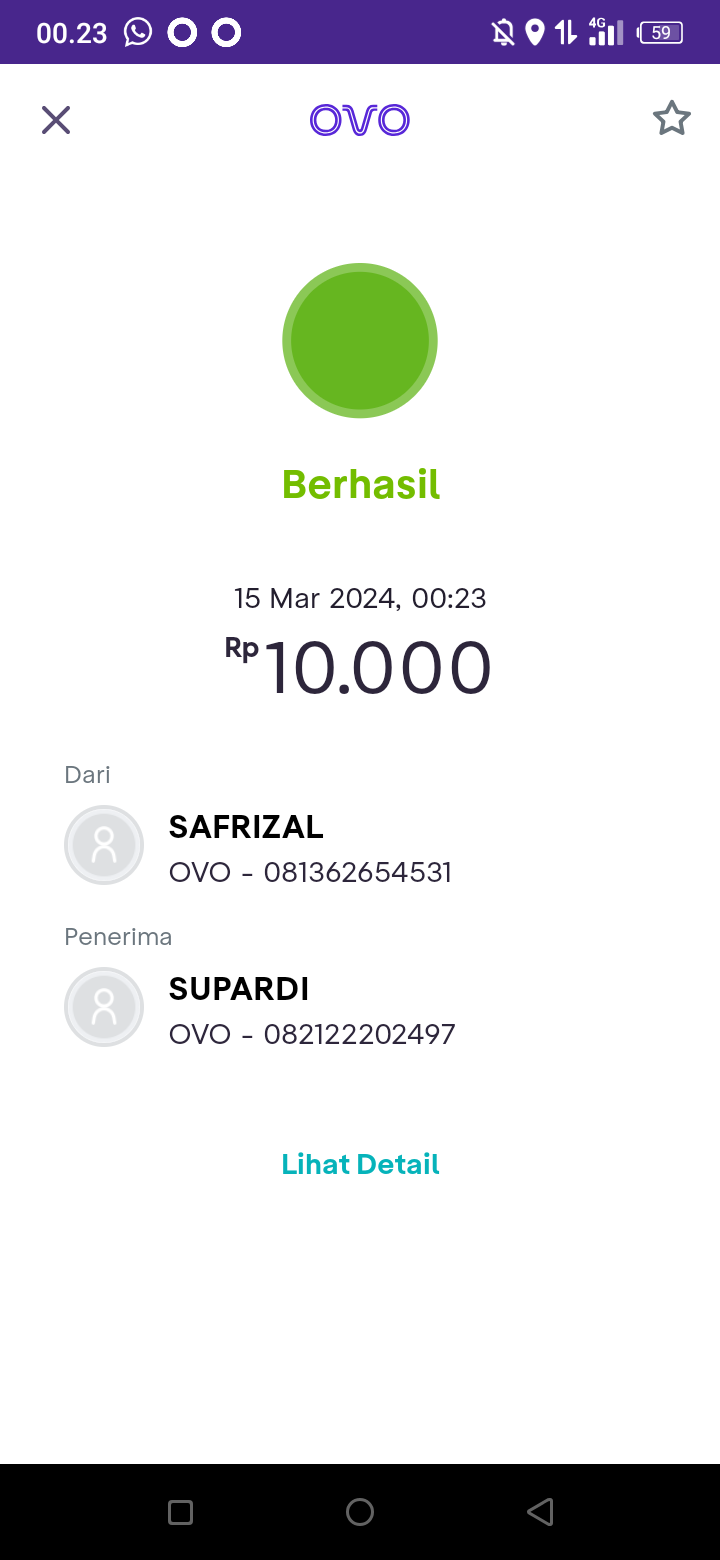Close the OVO transaction receipt
The width and height of the screenshot is (720, 1560).
[56, 120]
